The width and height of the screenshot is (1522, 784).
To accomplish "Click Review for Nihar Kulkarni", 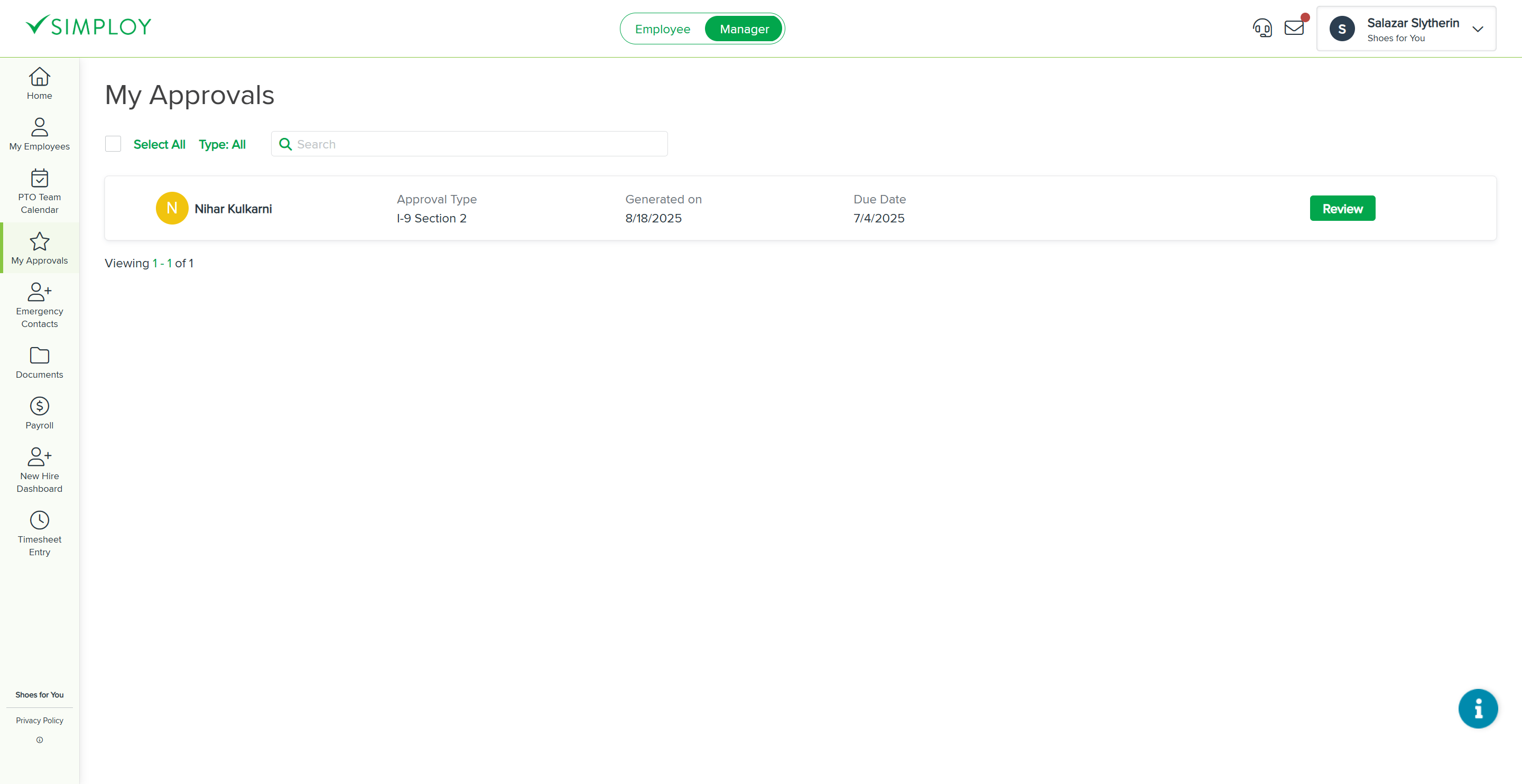I will [x=1342, y=209].
